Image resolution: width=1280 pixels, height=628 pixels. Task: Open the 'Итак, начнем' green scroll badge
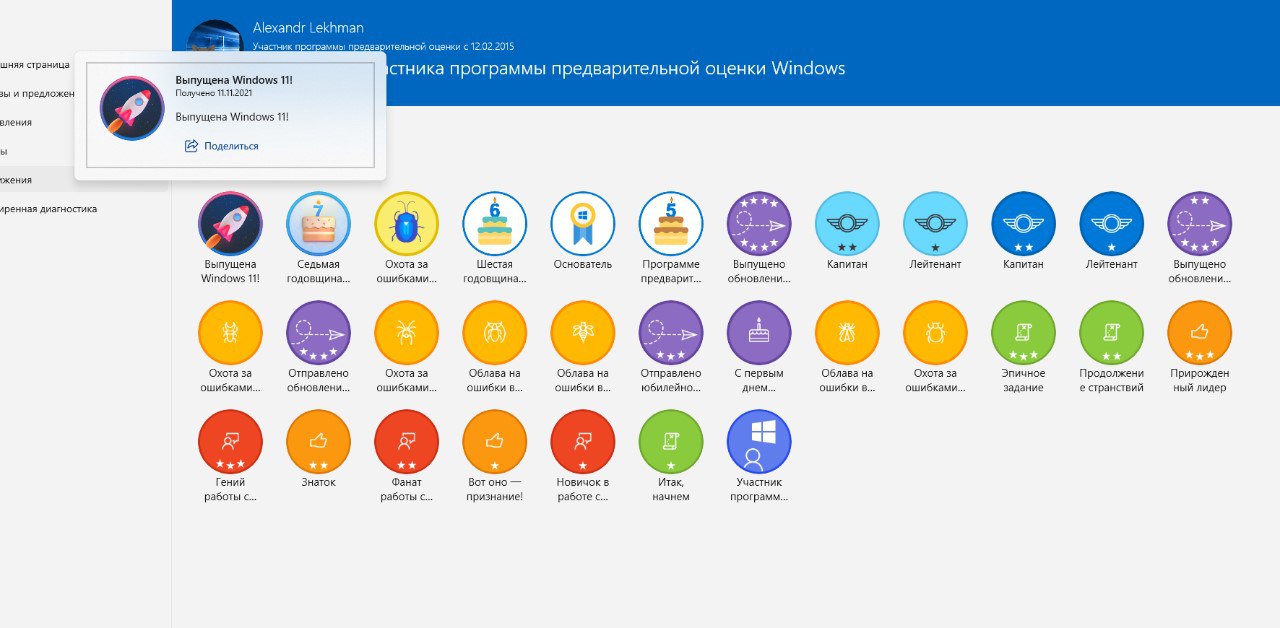coord(670,442)
